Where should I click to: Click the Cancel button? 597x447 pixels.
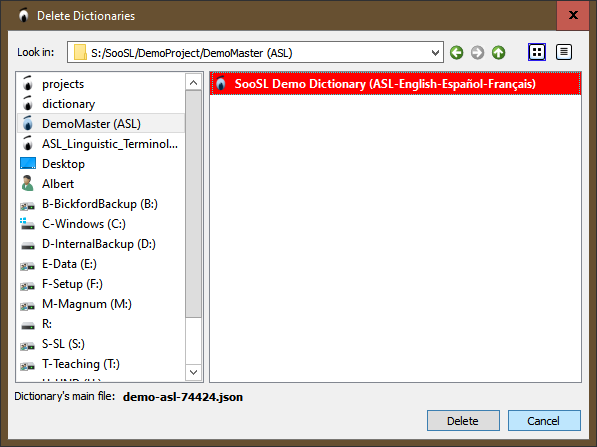[544, 421]
